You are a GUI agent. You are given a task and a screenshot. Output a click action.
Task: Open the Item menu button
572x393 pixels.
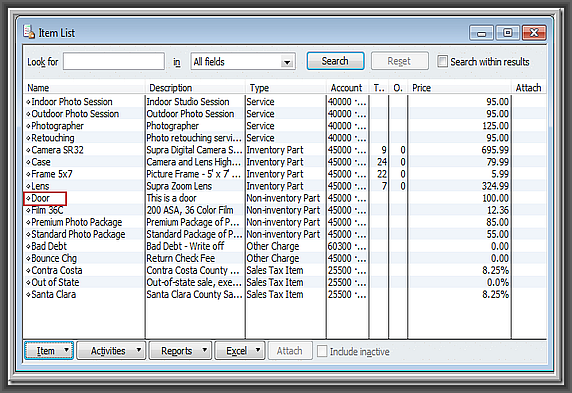(49, 351)
